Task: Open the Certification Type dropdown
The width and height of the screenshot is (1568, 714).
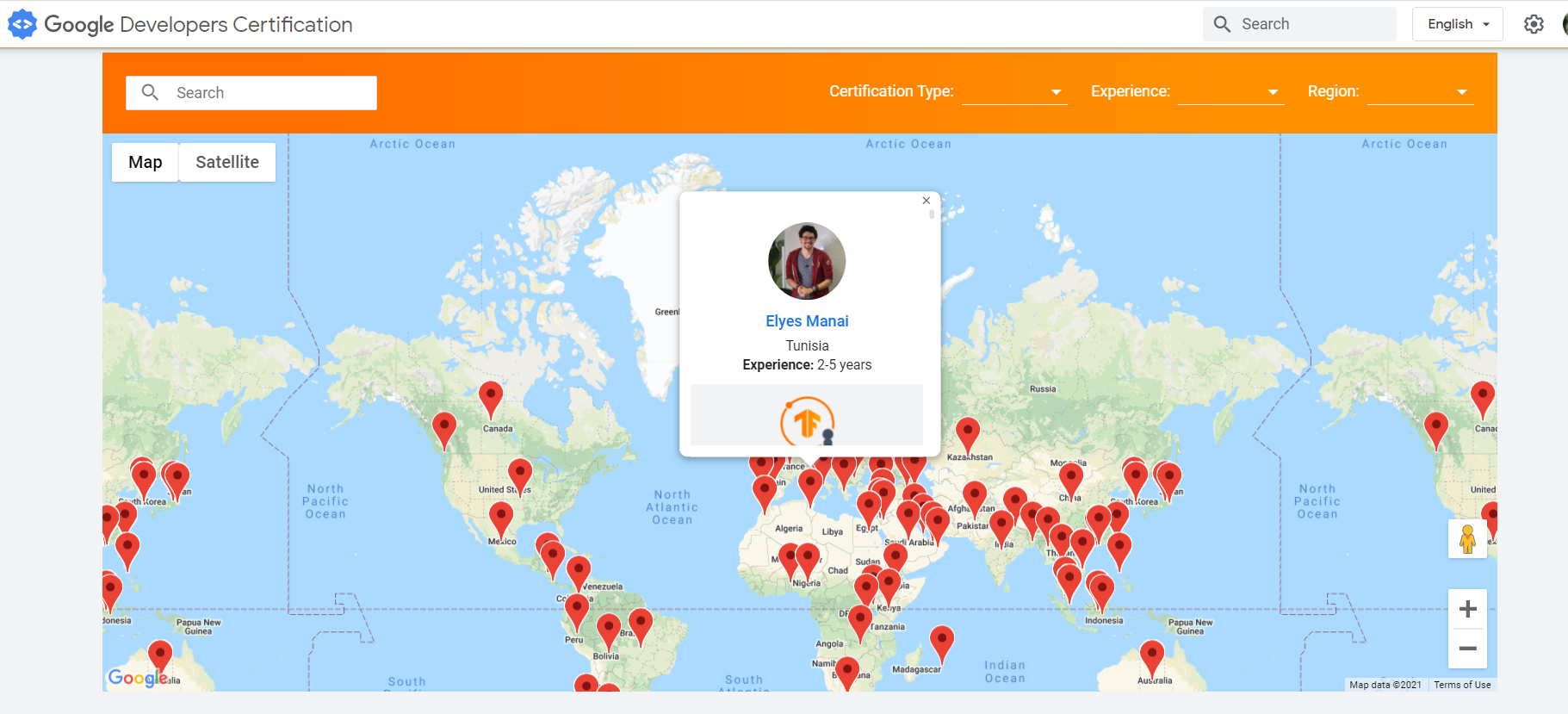Action: click(1013, 91)
